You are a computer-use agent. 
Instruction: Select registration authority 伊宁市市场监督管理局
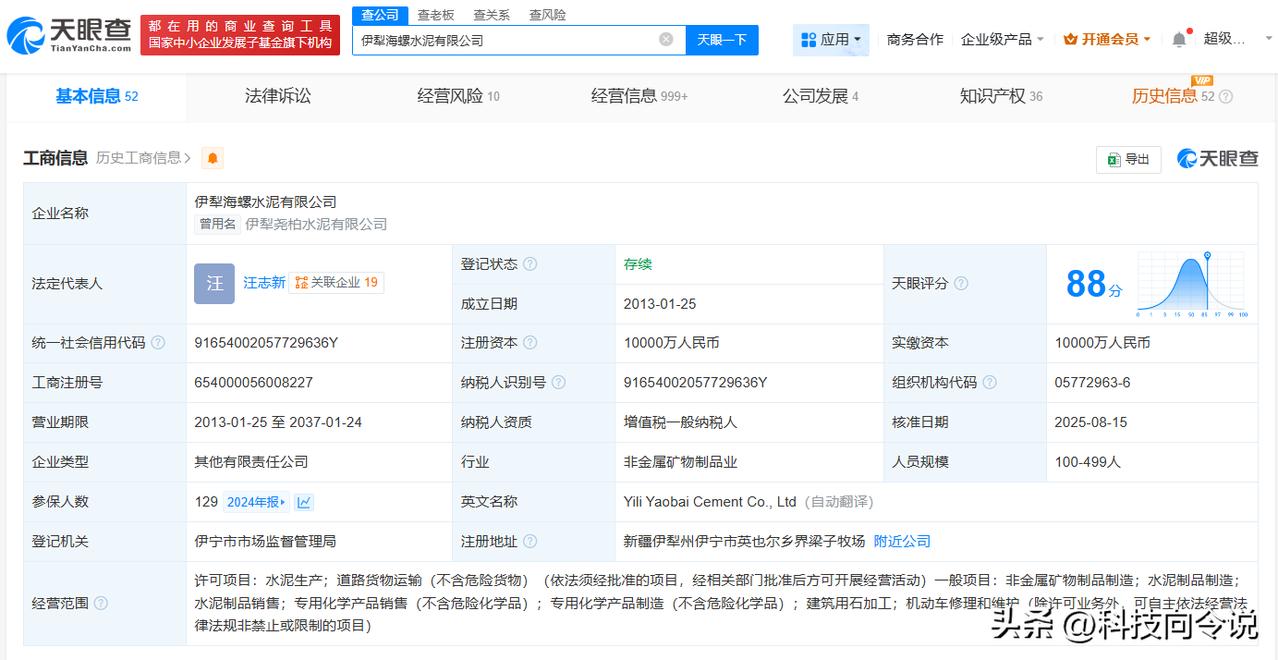[x=265, y=541]
